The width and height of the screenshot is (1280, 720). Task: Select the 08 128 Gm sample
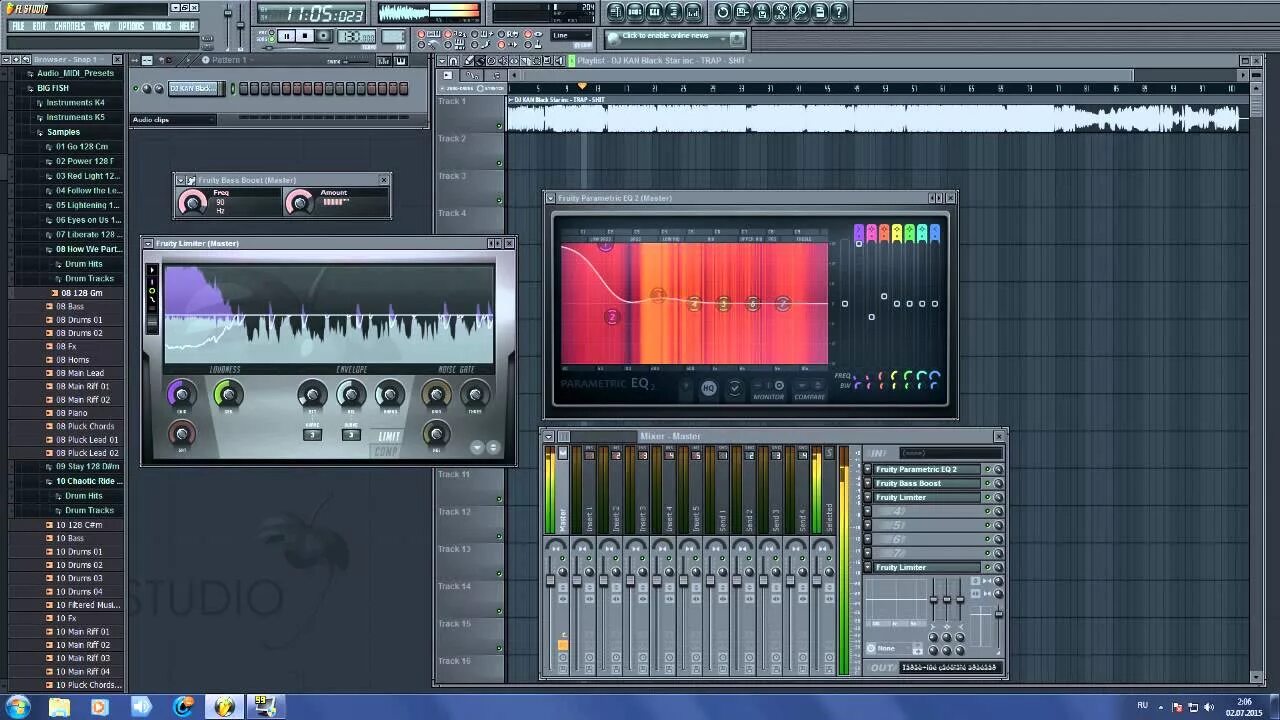tap(84, 293)
